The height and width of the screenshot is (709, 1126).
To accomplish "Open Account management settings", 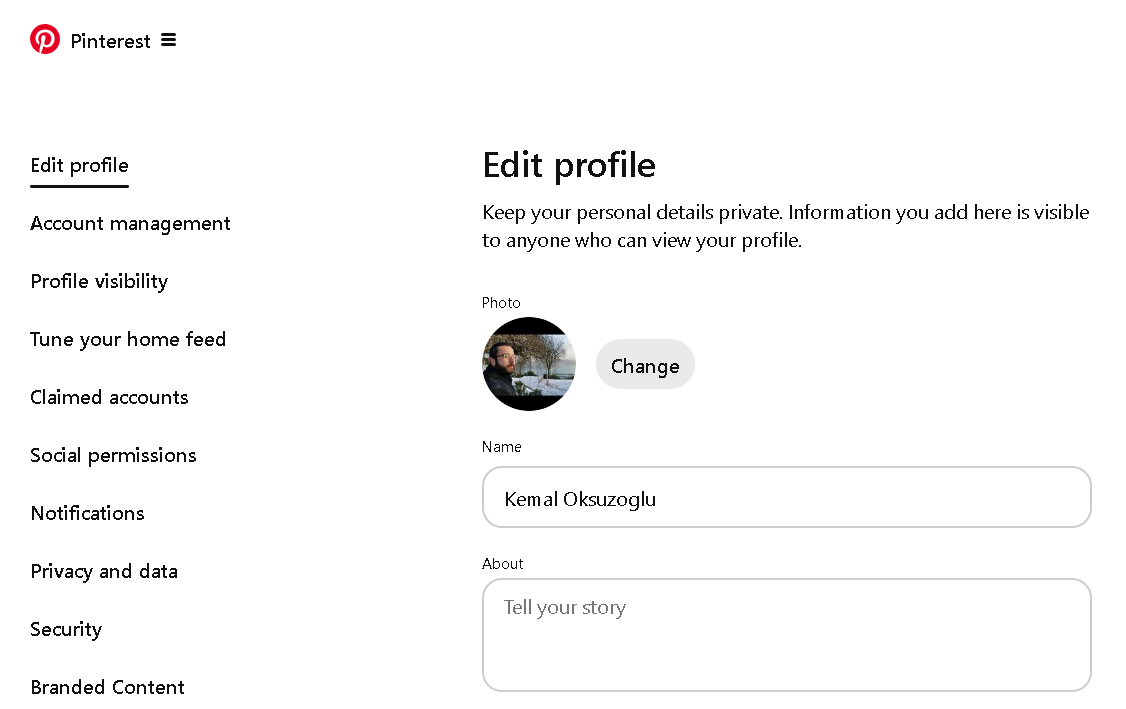I will pos(130,223).
